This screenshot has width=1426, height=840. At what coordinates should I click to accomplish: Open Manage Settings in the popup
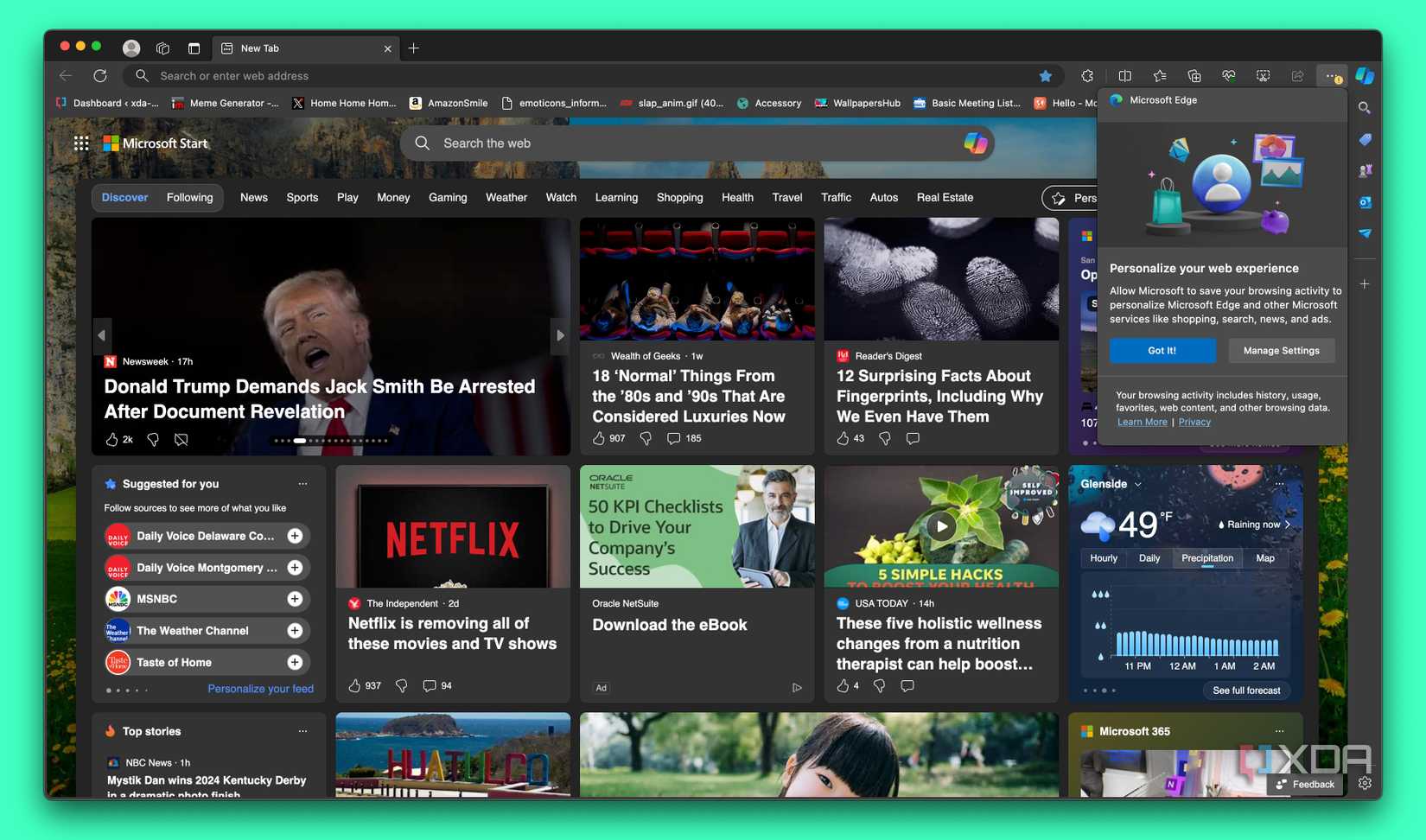click(x=1281, y=350)
